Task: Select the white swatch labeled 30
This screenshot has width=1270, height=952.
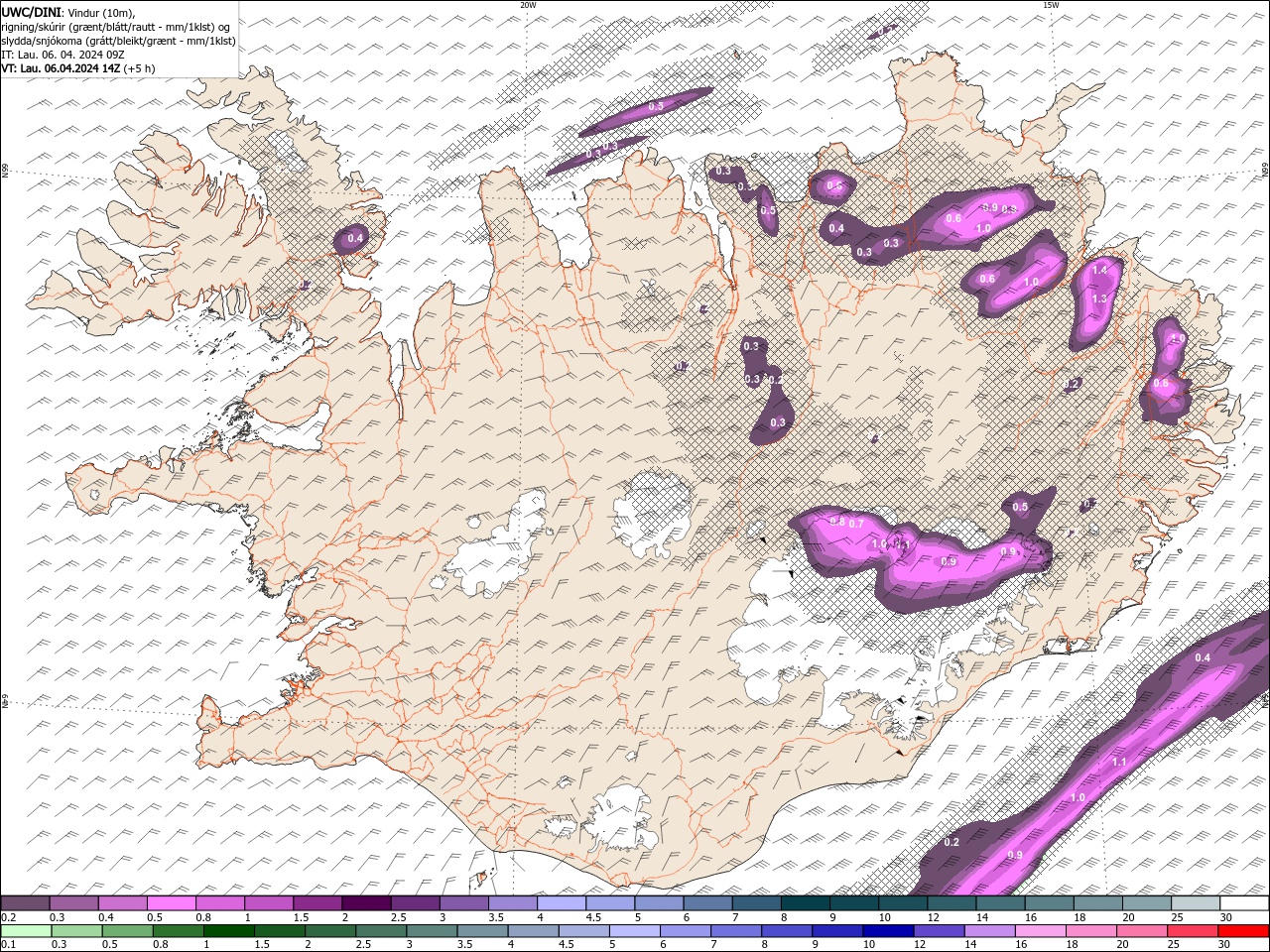Action: [x=1244, y=902]
